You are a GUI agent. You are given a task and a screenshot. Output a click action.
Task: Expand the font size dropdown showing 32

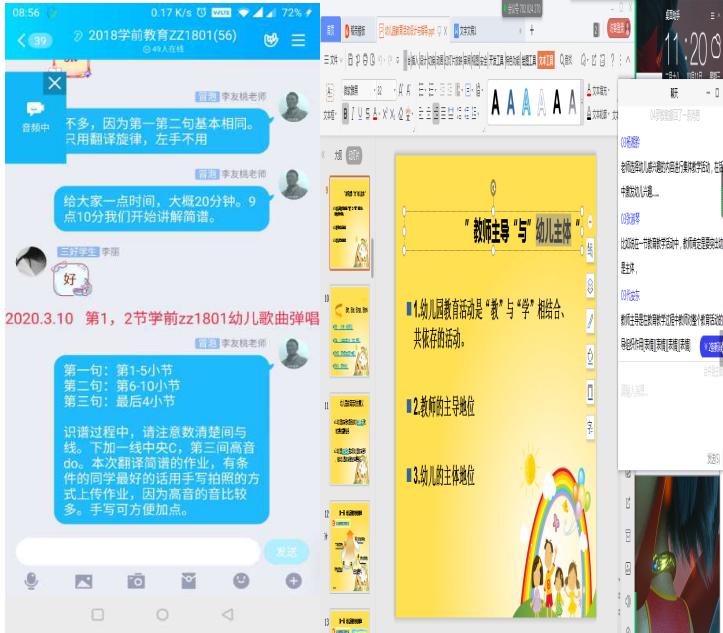click(391, 90)
